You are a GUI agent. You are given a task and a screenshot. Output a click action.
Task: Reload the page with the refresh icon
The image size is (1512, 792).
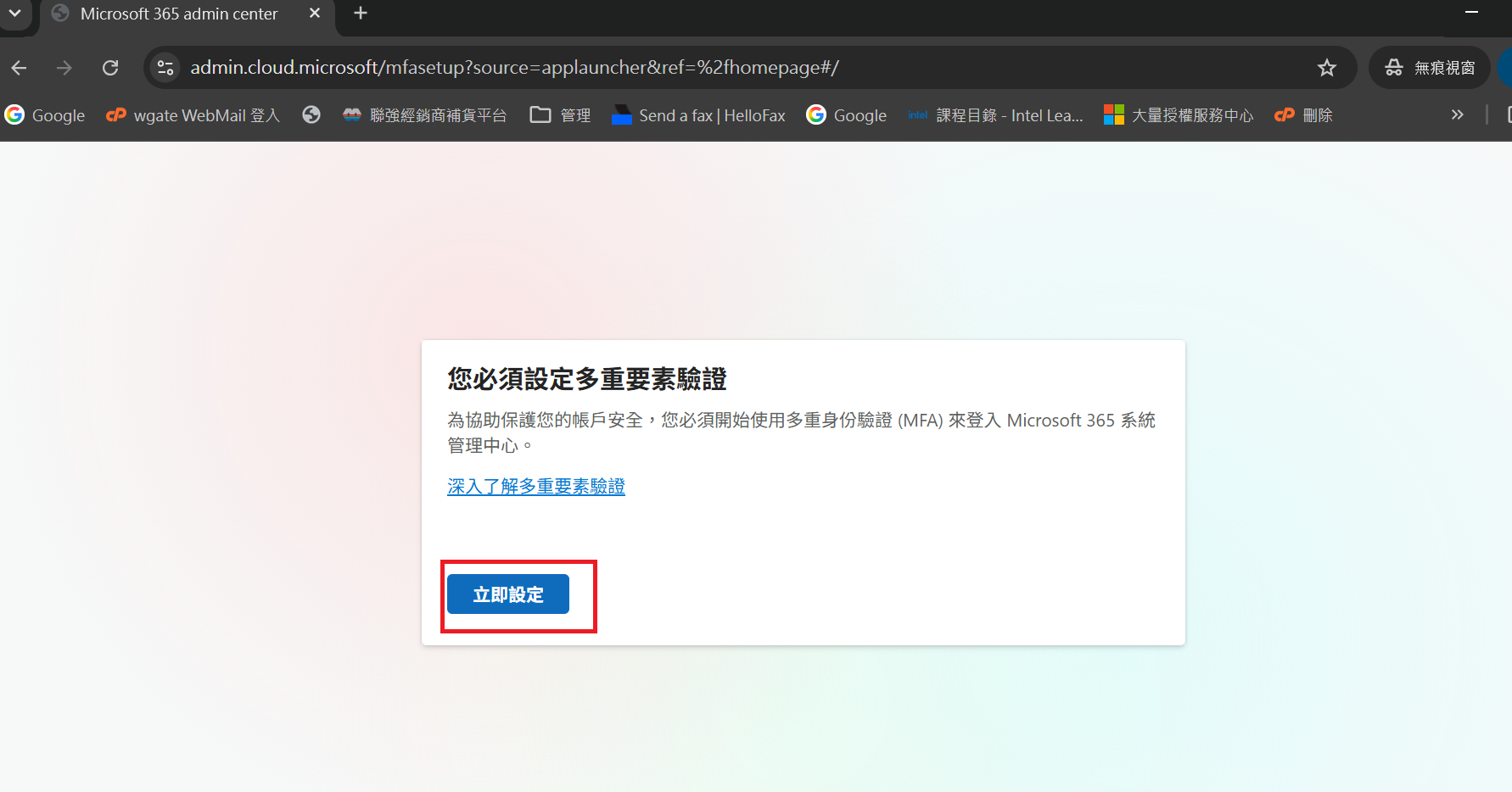[x=110, y=68]
